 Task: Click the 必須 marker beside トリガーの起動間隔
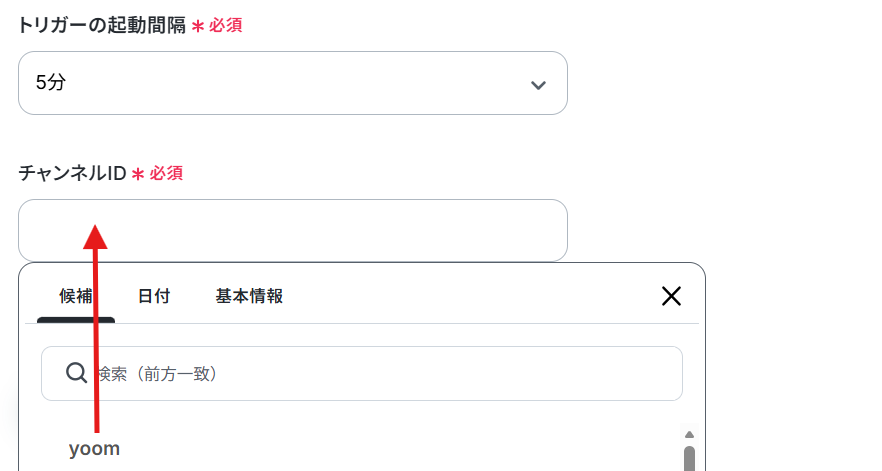[225, 25]
